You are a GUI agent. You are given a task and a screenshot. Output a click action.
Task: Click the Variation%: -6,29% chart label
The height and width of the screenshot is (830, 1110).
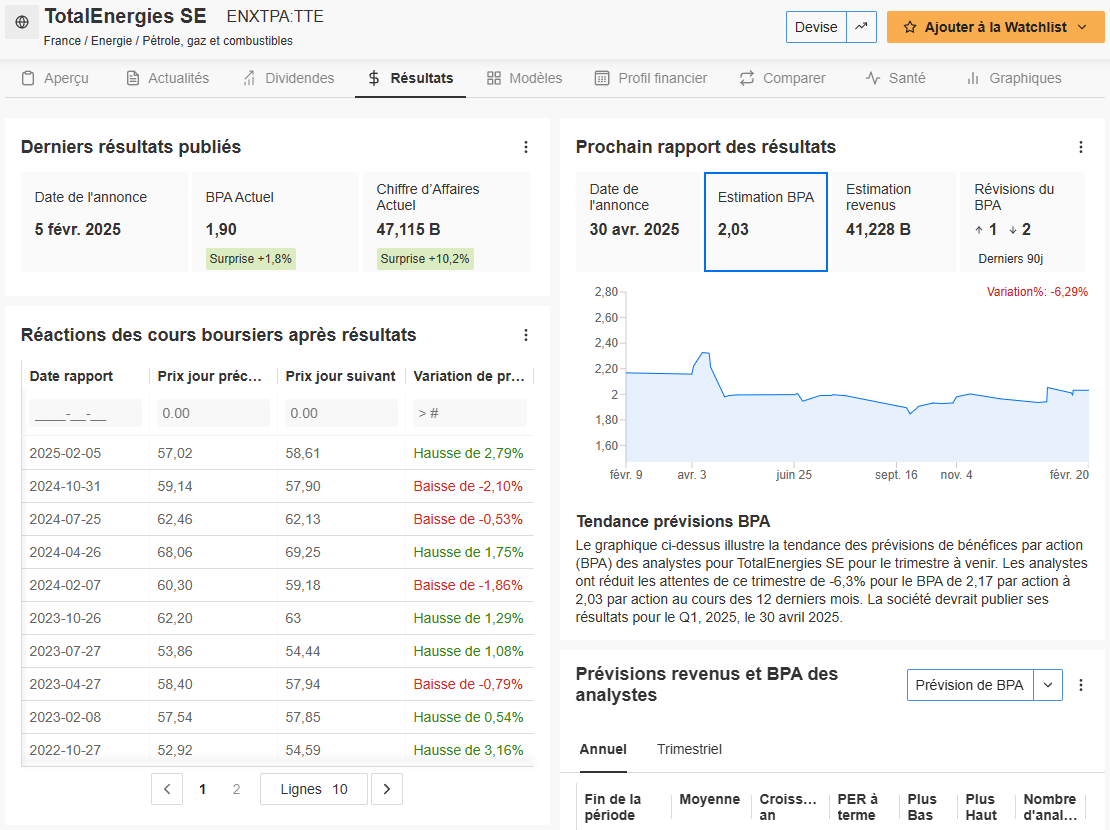1037,292
